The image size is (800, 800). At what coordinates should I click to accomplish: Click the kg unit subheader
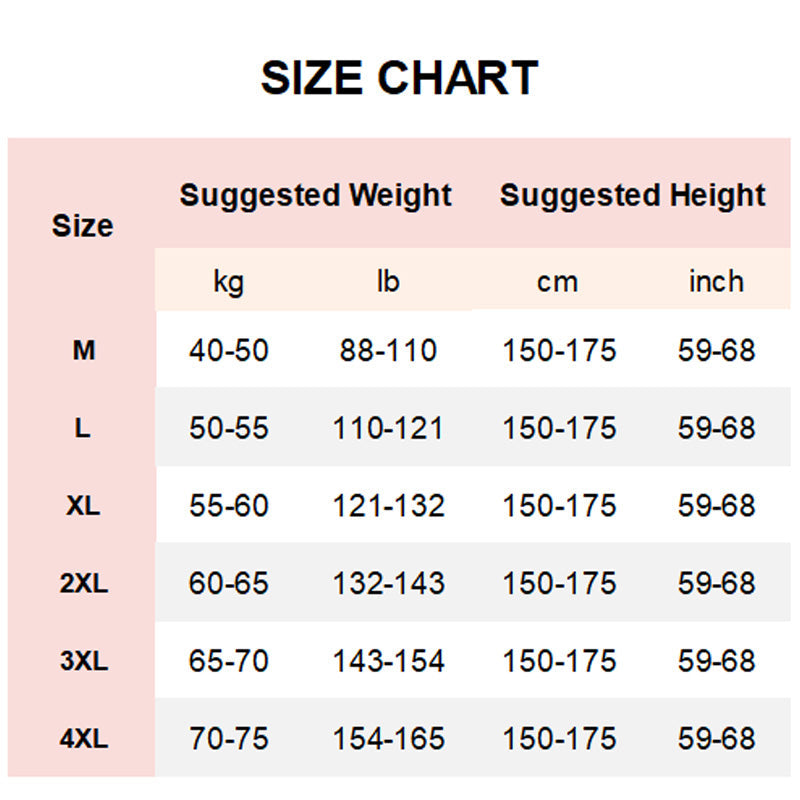pyautogui.click(x=228, y=281)
